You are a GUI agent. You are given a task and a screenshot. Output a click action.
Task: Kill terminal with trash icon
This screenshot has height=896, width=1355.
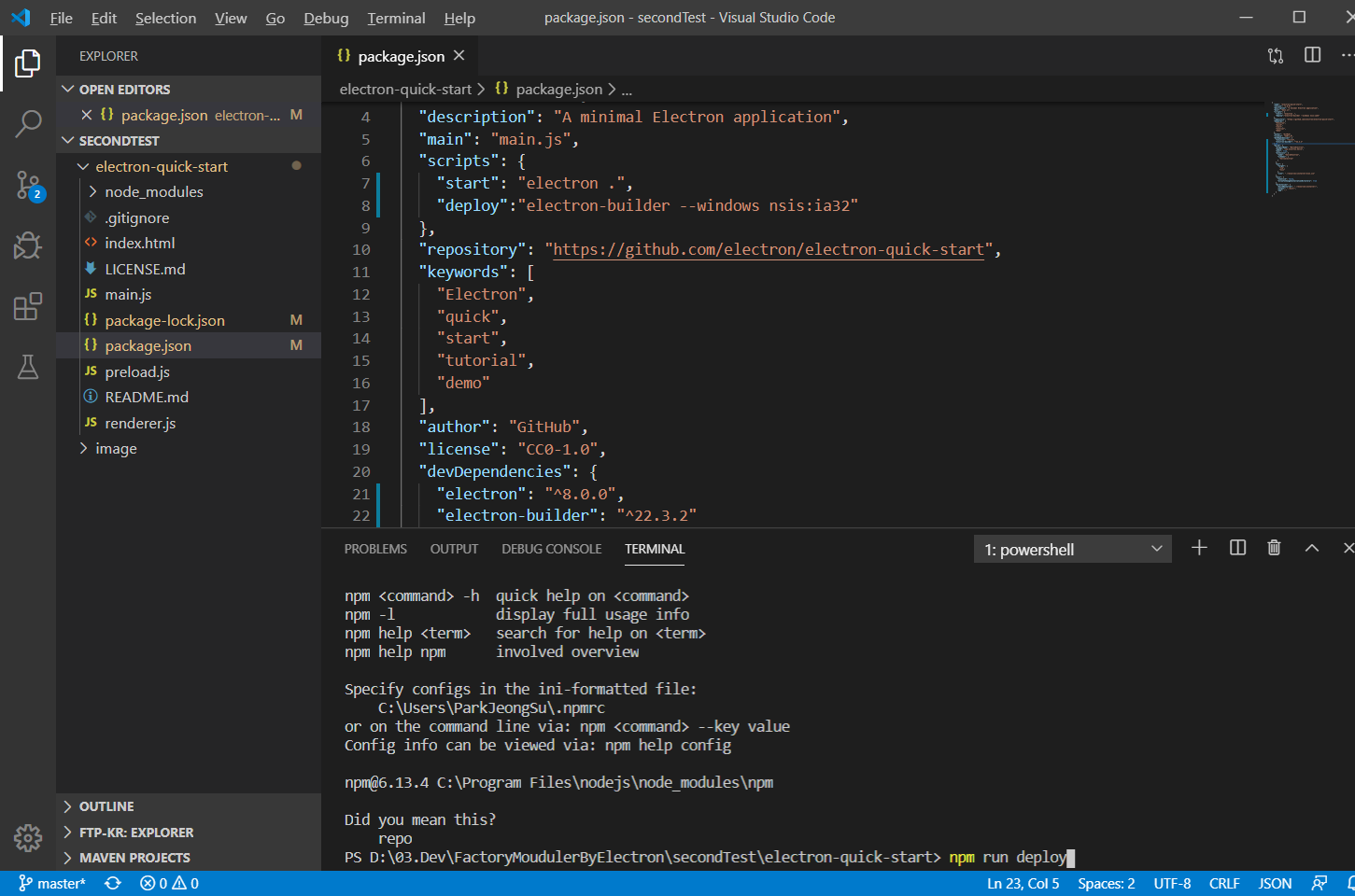pyautogui.click(x=1274, y=548)
